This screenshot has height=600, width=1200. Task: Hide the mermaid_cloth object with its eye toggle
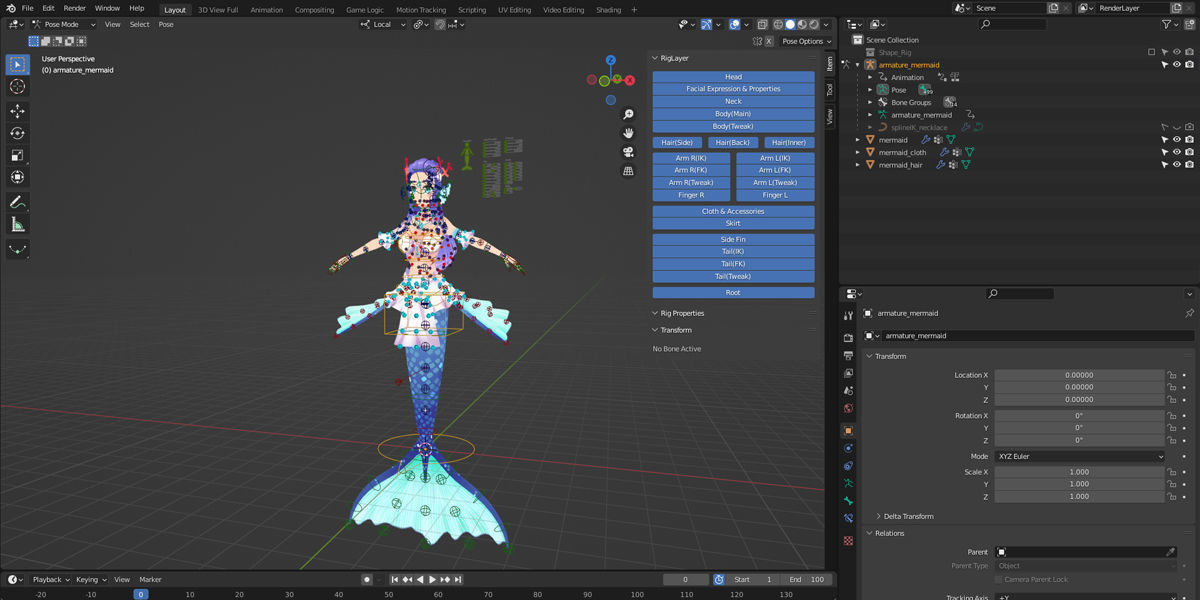pos(1176,151)
